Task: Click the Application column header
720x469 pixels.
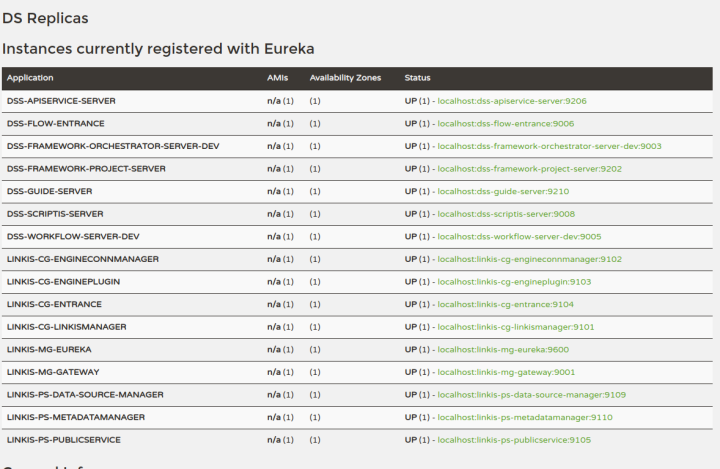Action: (30, 78)
